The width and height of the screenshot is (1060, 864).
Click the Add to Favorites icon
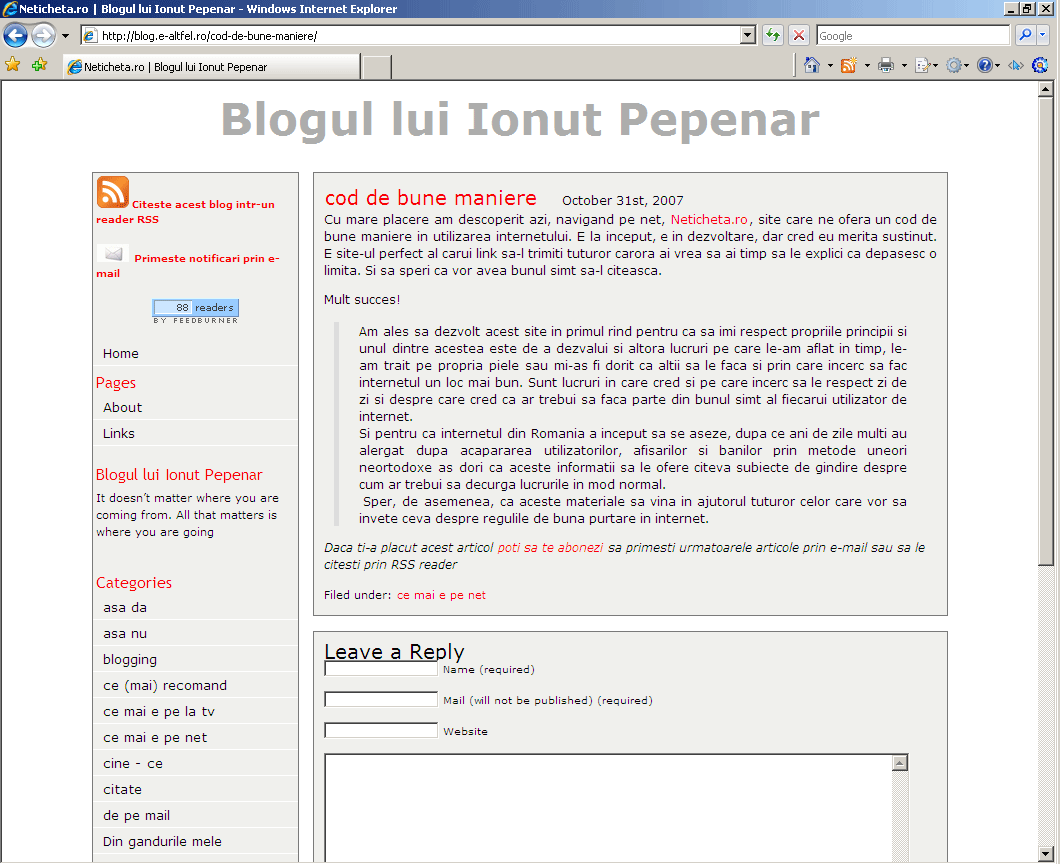39,65
